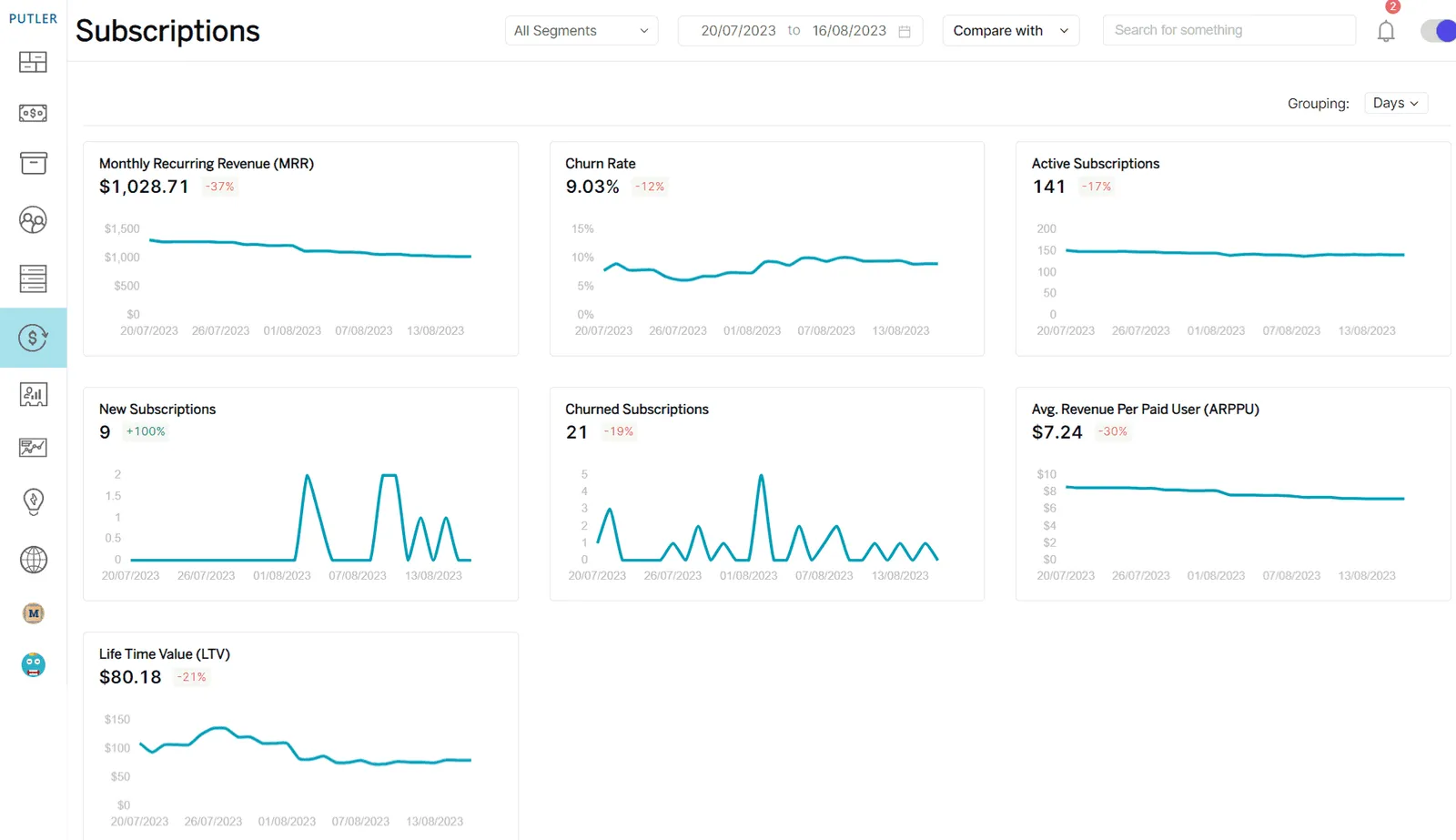Click the 9.03% churn rate value
1456x840 pixels.
click(592, 187)
